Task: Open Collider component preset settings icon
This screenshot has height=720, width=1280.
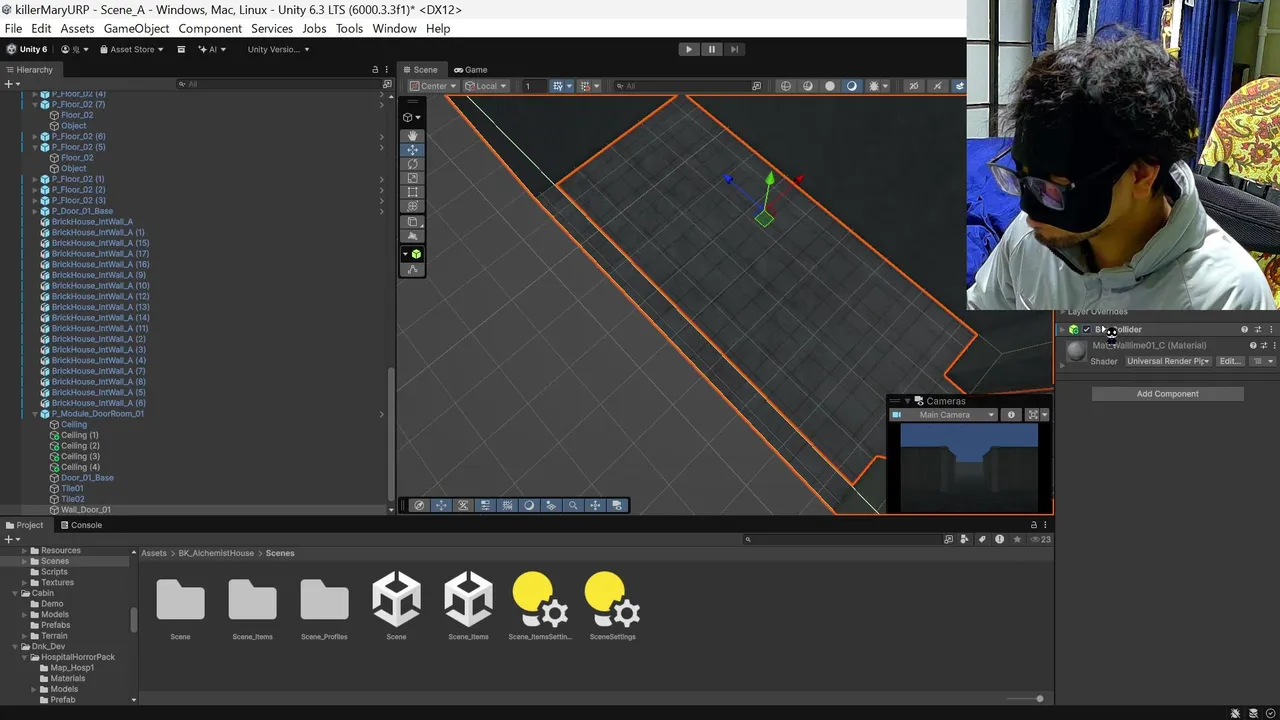Action: (1258, 329)
